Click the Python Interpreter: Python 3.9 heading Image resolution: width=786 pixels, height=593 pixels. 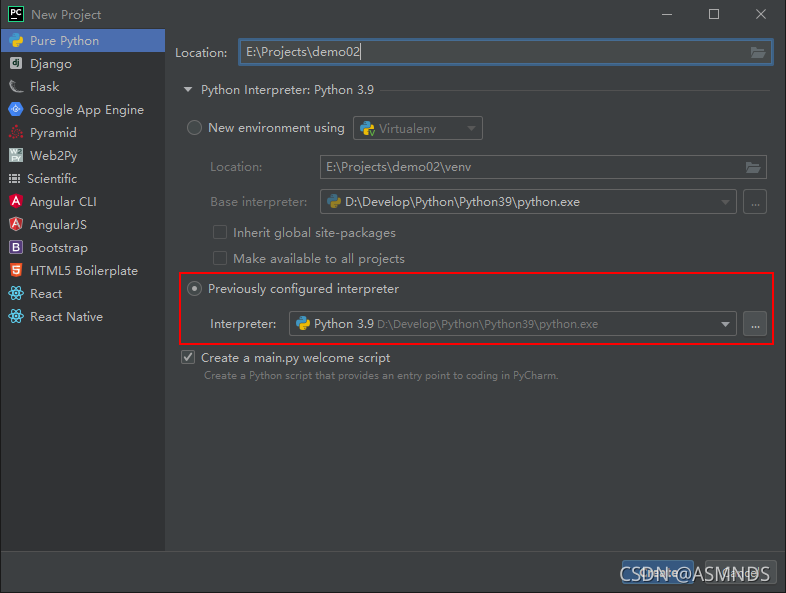point(287,90)
